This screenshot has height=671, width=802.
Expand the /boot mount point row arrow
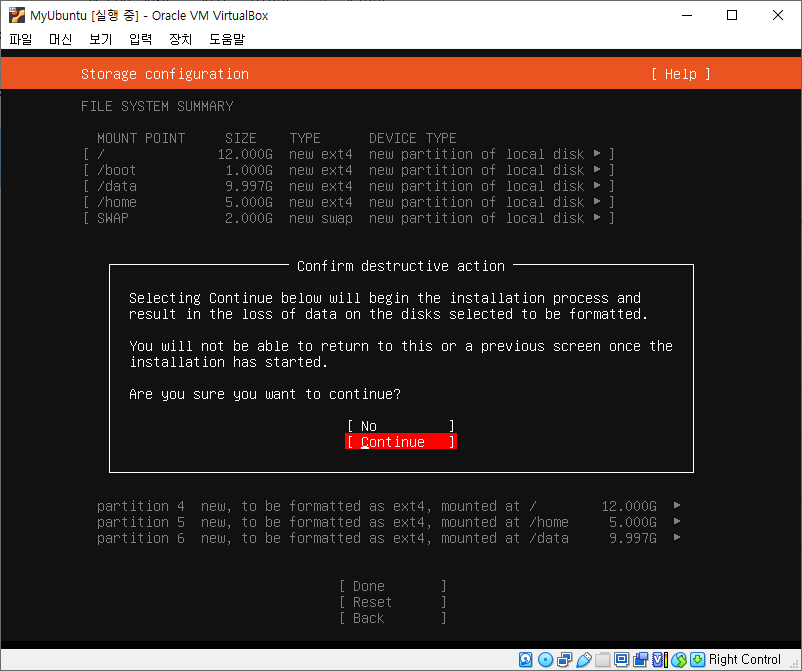597,169
